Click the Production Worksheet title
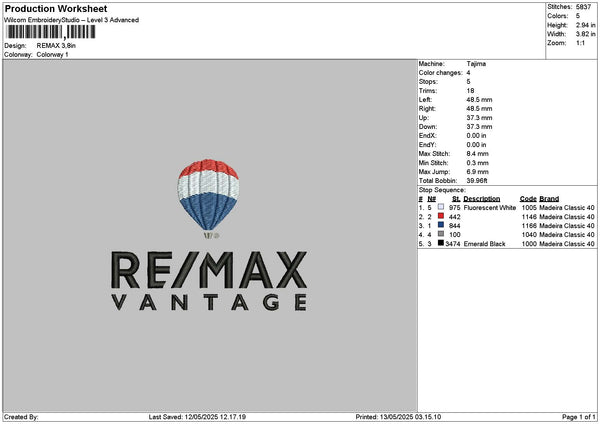 pyautogui.click(x=56, y=8)
